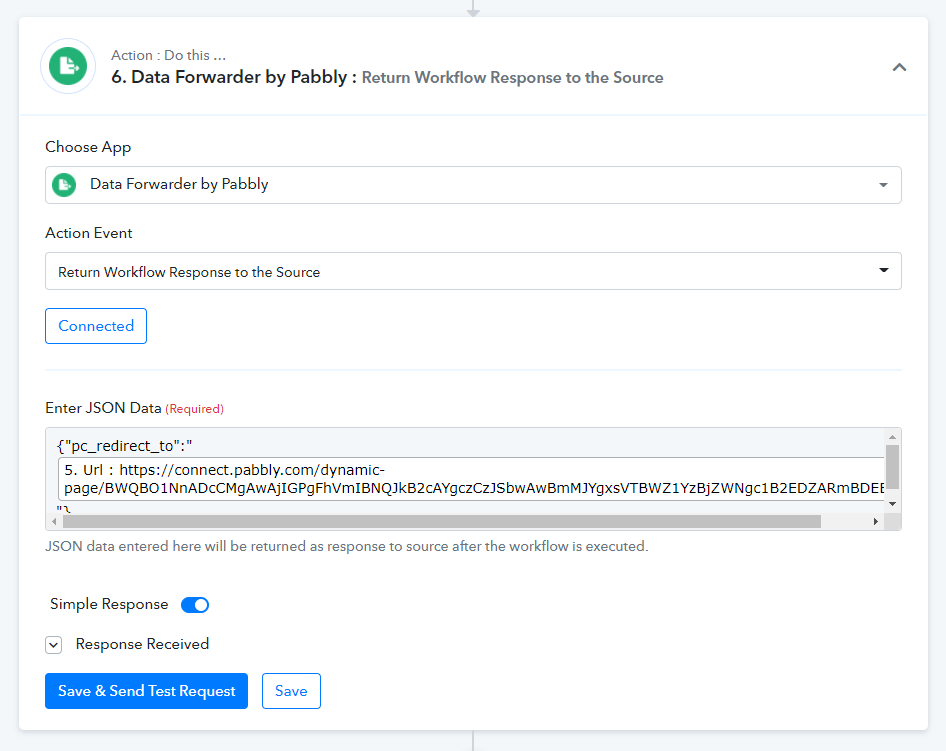Click the horizontal scroll-right arrow in JSON field
Viewport: 946px width, 751px height.
tap(875, 521)
